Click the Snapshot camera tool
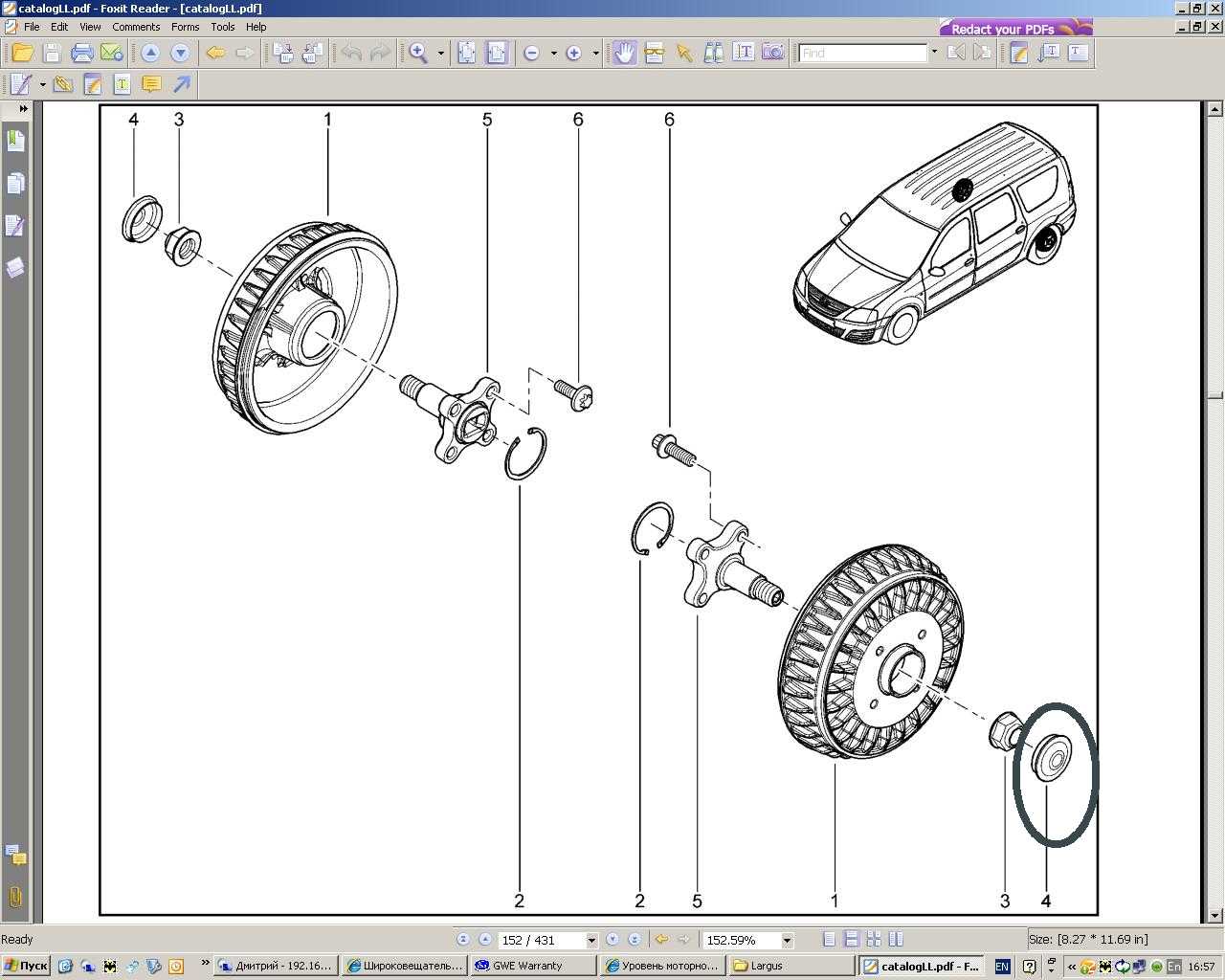This screenshot has width=1225, height=980. (773, 54)
